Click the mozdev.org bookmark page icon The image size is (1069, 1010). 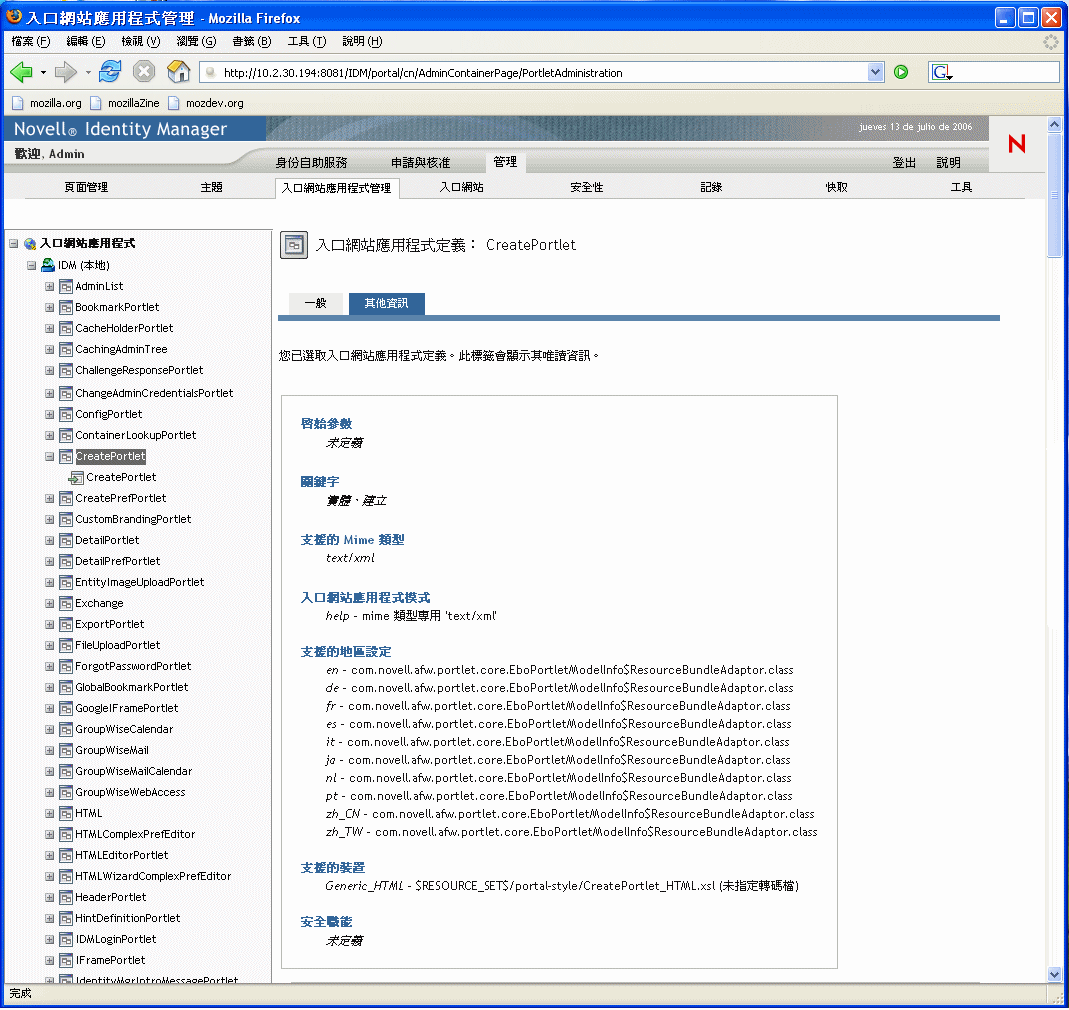174,103
